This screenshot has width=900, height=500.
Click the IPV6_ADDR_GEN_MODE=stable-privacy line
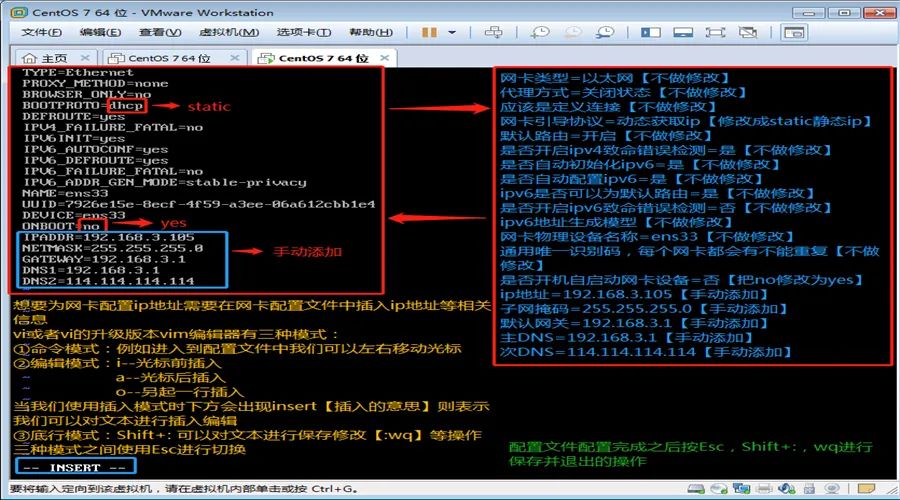[164, 182]
